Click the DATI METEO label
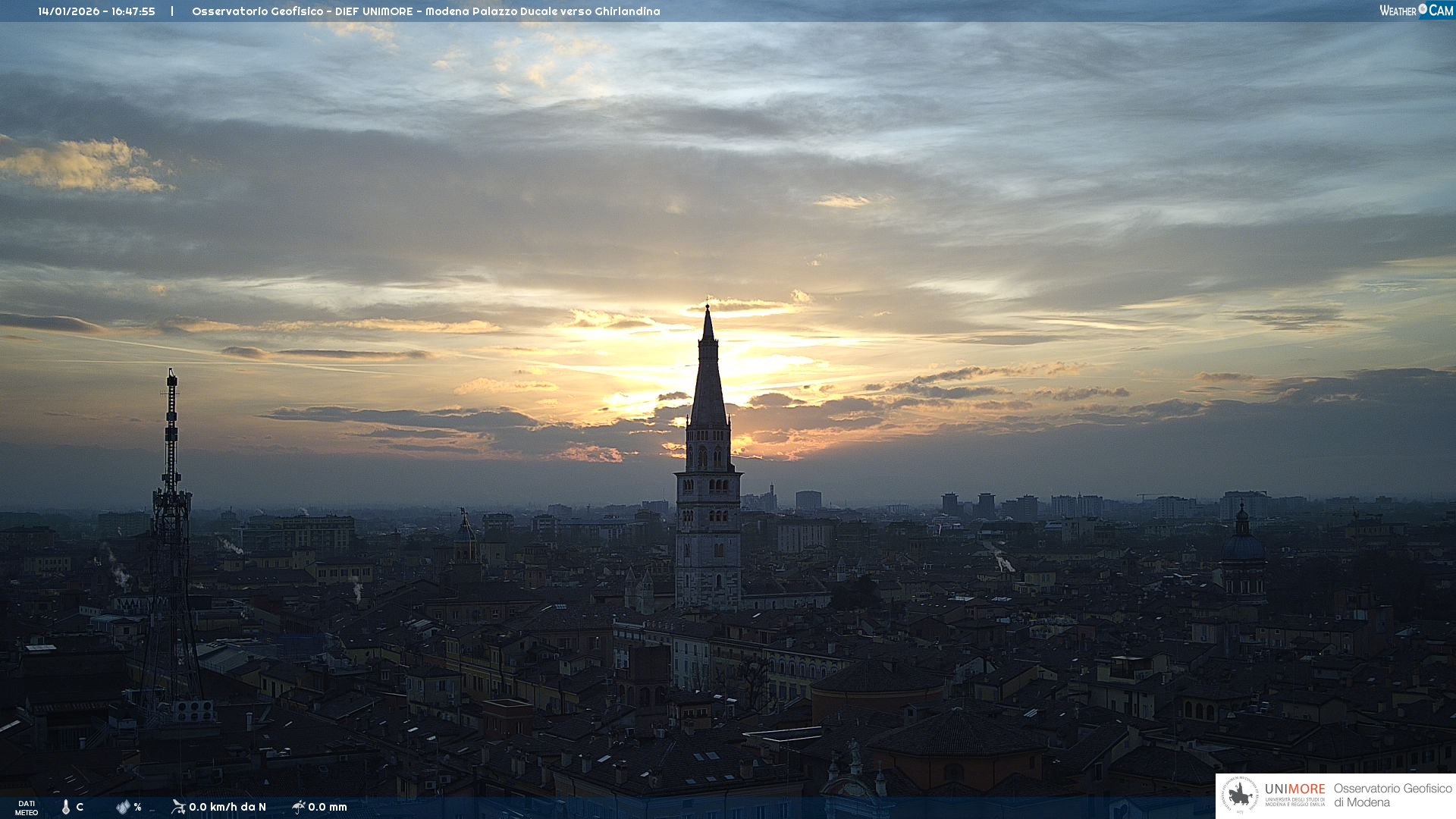The image size is (1456, 819). click(27, 808)
